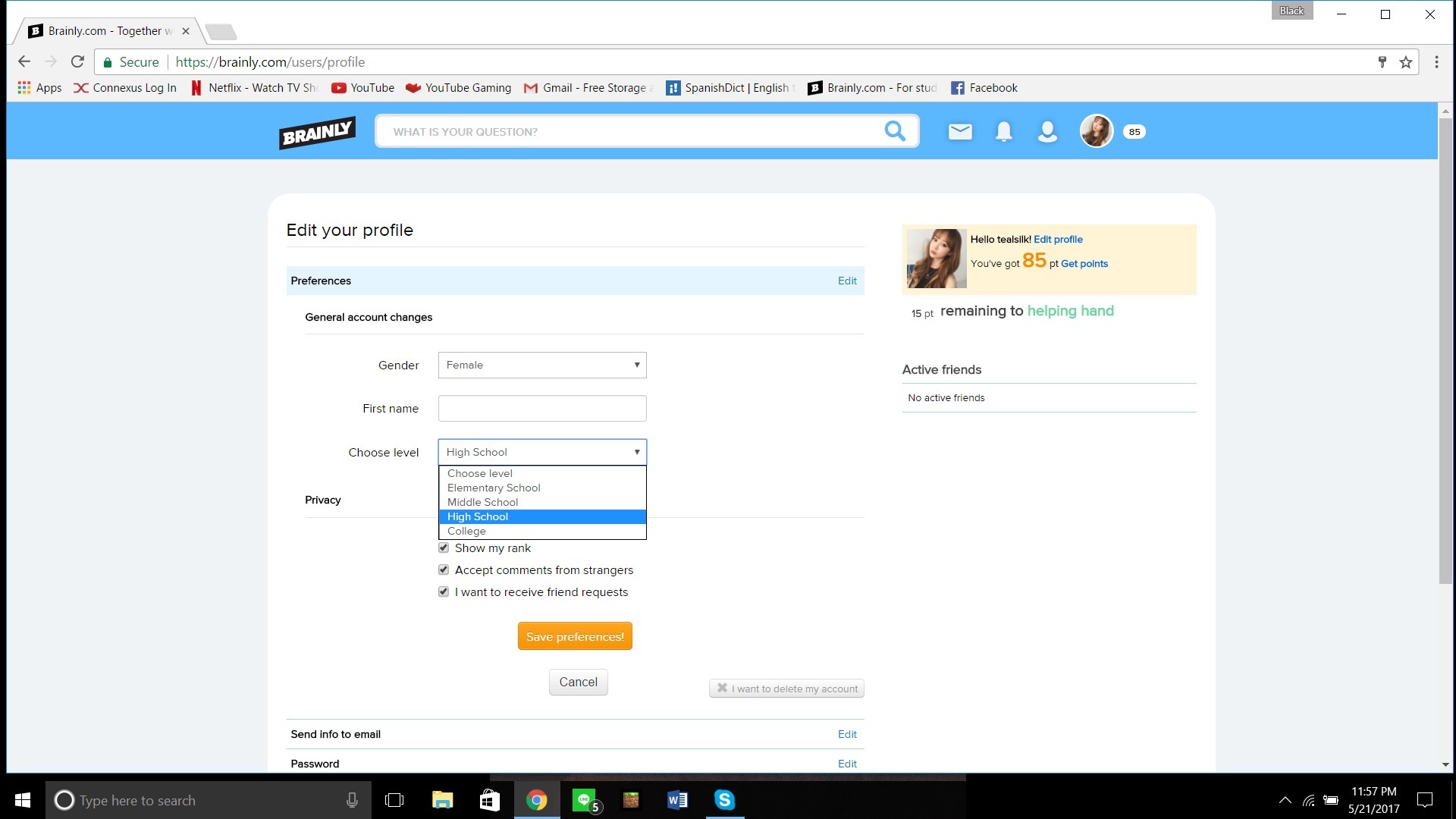
Task: Bookmark page with the star icon
Action: (x=1406, y=62)
